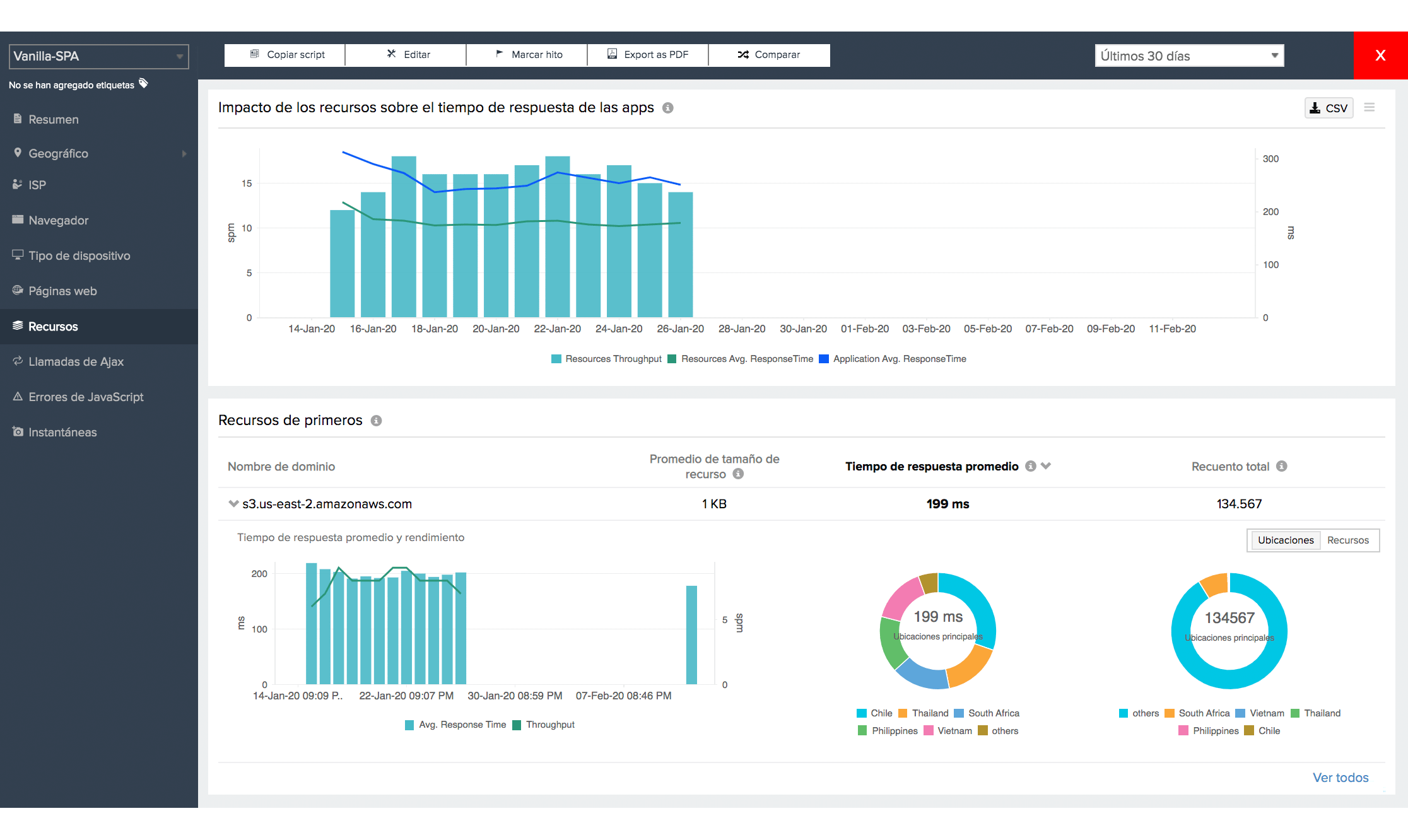Image resolution: width=1408 pixels, height=840 pixels.
Task: Toggle Resources Throughput legend entry
Action: point(606,359)
